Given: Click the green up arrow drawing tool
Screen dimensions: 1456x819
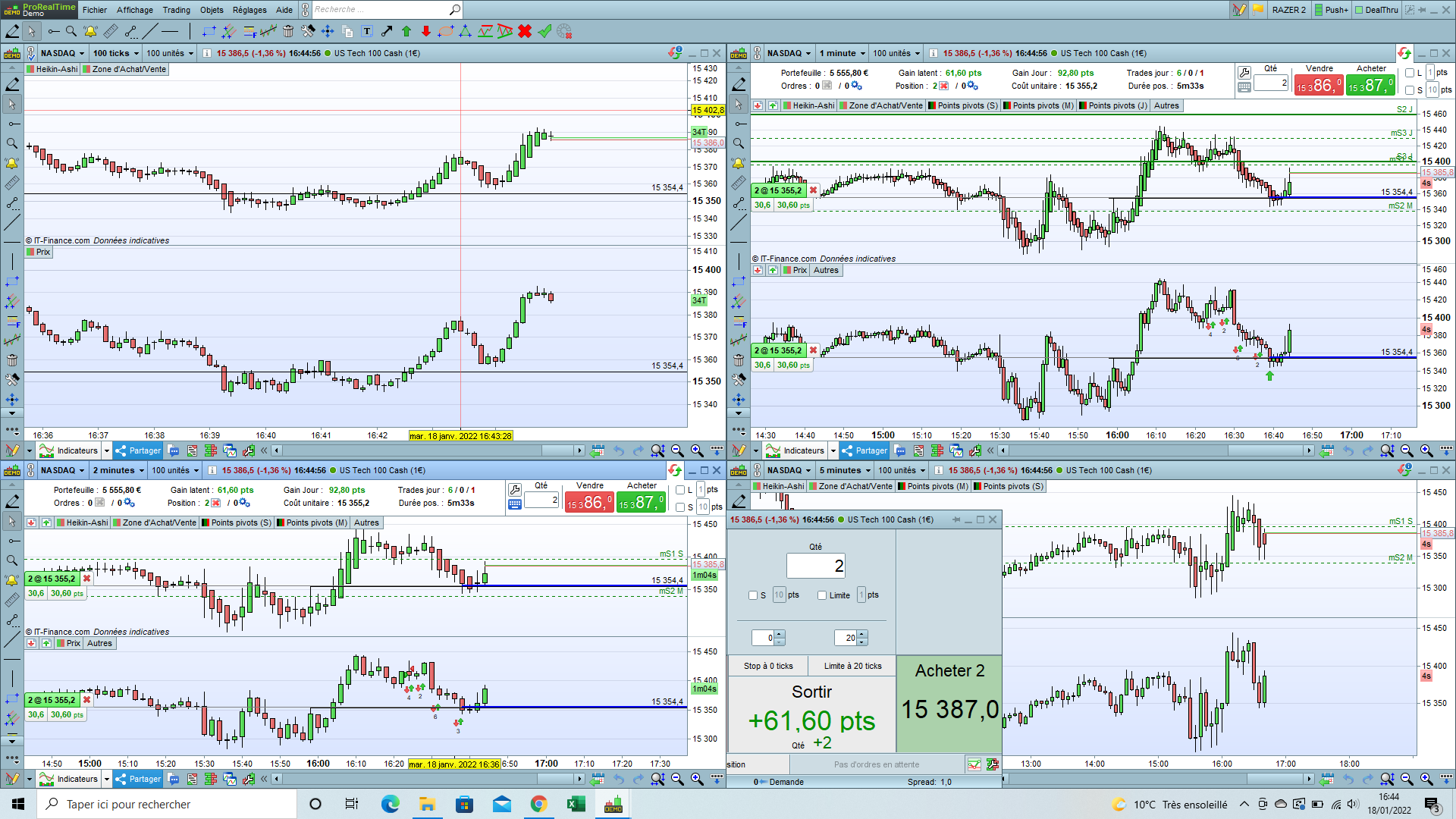Looking at the screenshot, I should coord(406,31).
